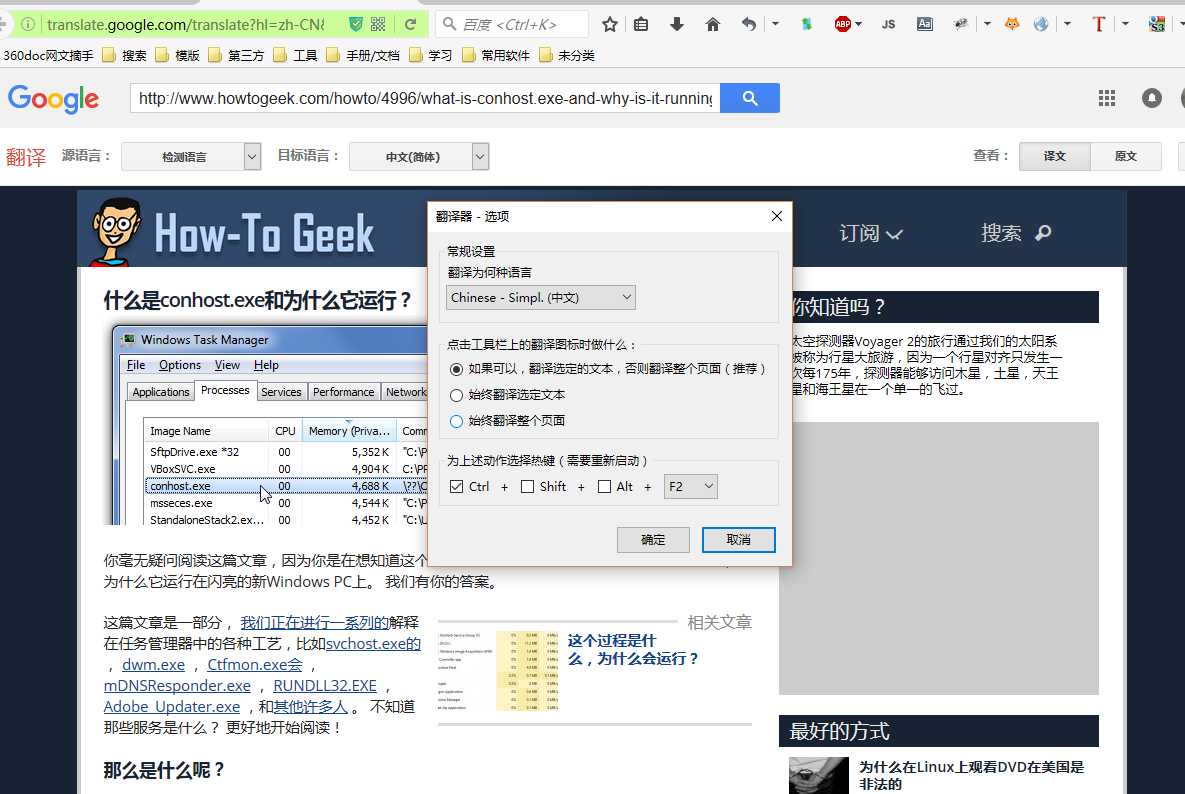The height and width of the screenshot is (794, 1185).
Task: Click the orange fox Greasemonkey-style icon
Action: click(1012, 24)
